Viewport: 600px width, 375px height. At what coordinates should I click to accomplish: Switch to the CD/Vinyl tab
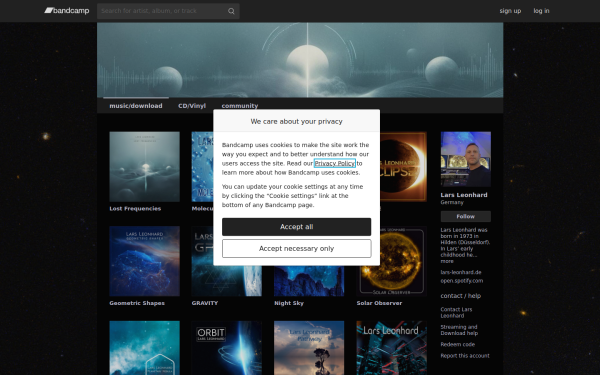[192, 106]
